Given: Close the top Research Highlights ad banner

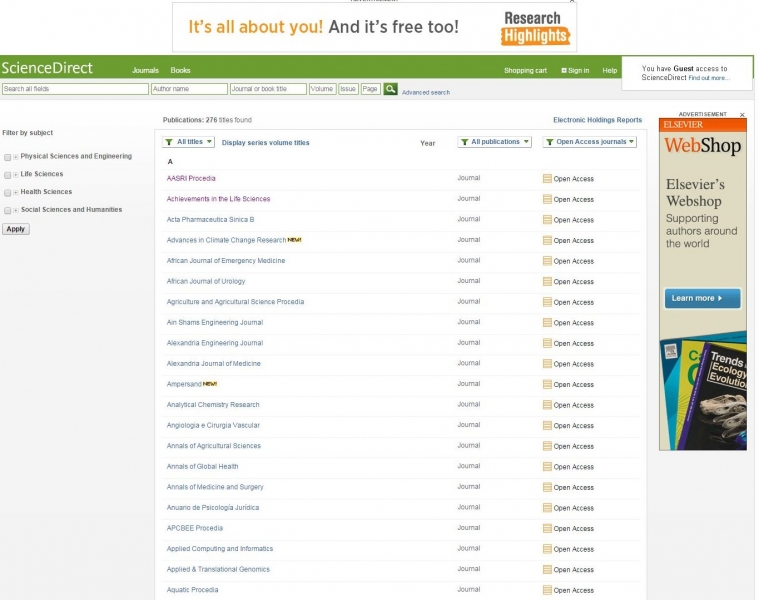Looking at the screenshot, I should point(572,1).
